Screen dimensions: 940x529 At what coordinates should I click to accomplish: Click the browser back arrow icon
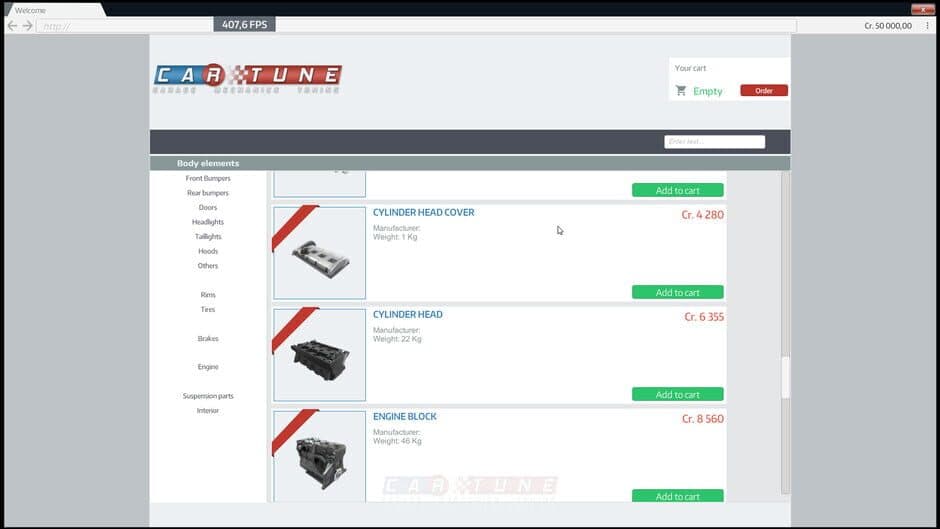12,26
